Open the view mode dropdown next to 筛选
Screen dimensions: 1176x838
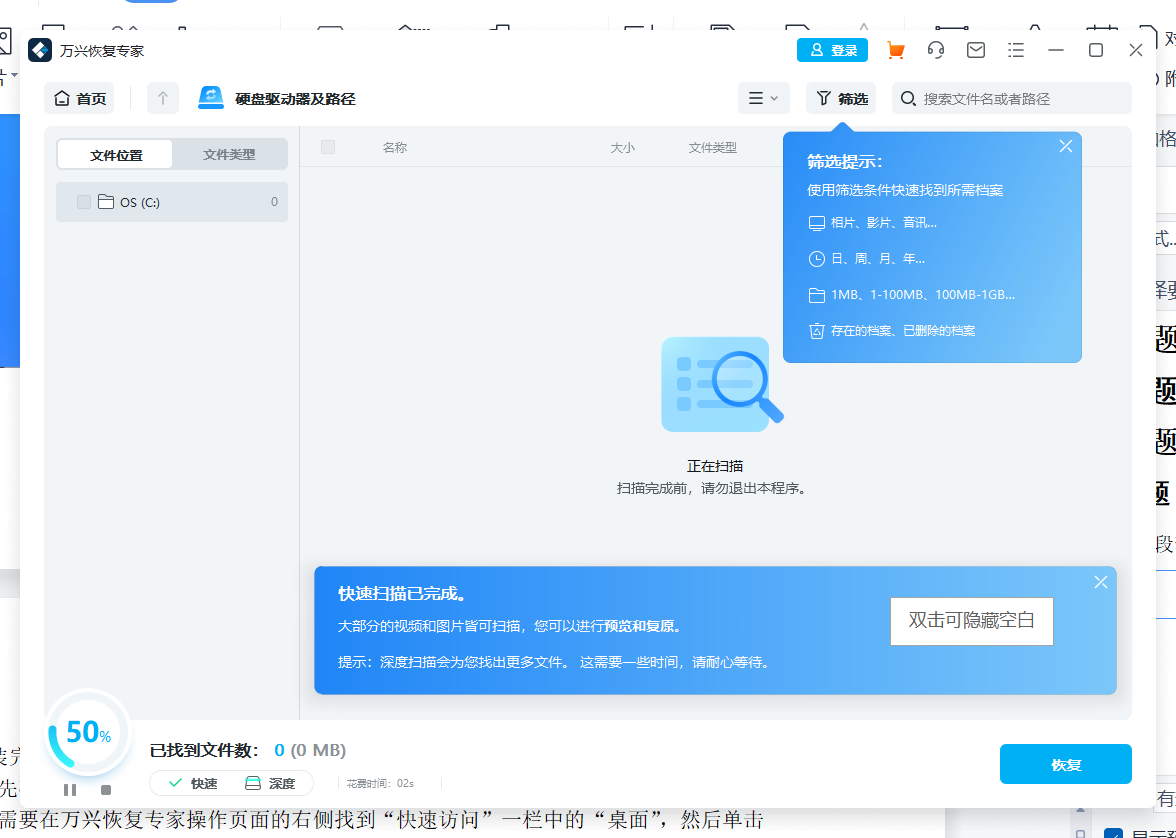click(x=763, y=98)
